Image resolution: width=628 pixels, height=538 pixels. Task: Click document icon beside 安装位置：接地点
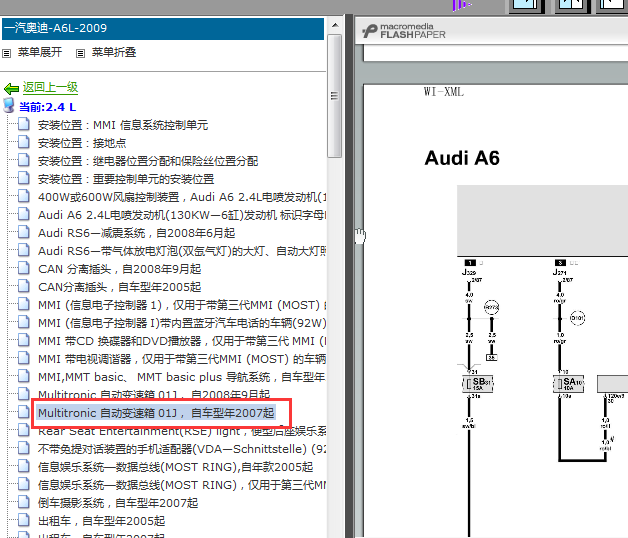(24, 142)
